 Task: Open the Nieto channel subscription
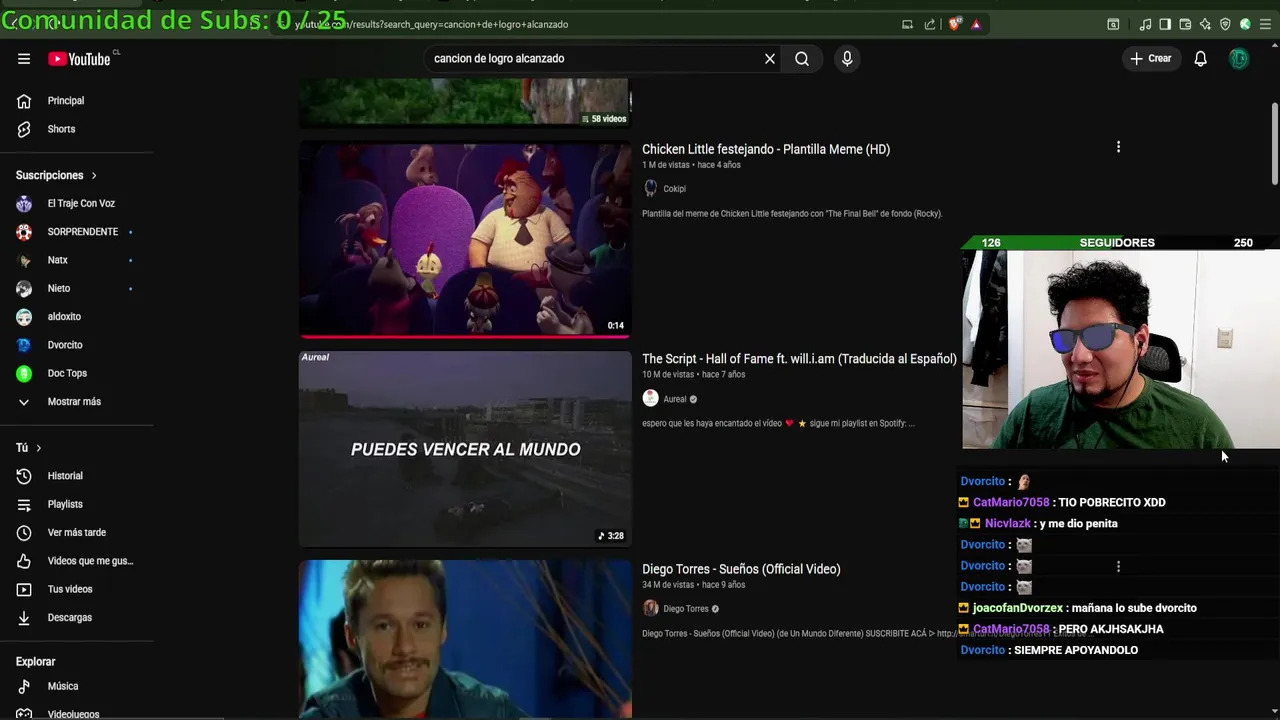(x=59, y=288)
